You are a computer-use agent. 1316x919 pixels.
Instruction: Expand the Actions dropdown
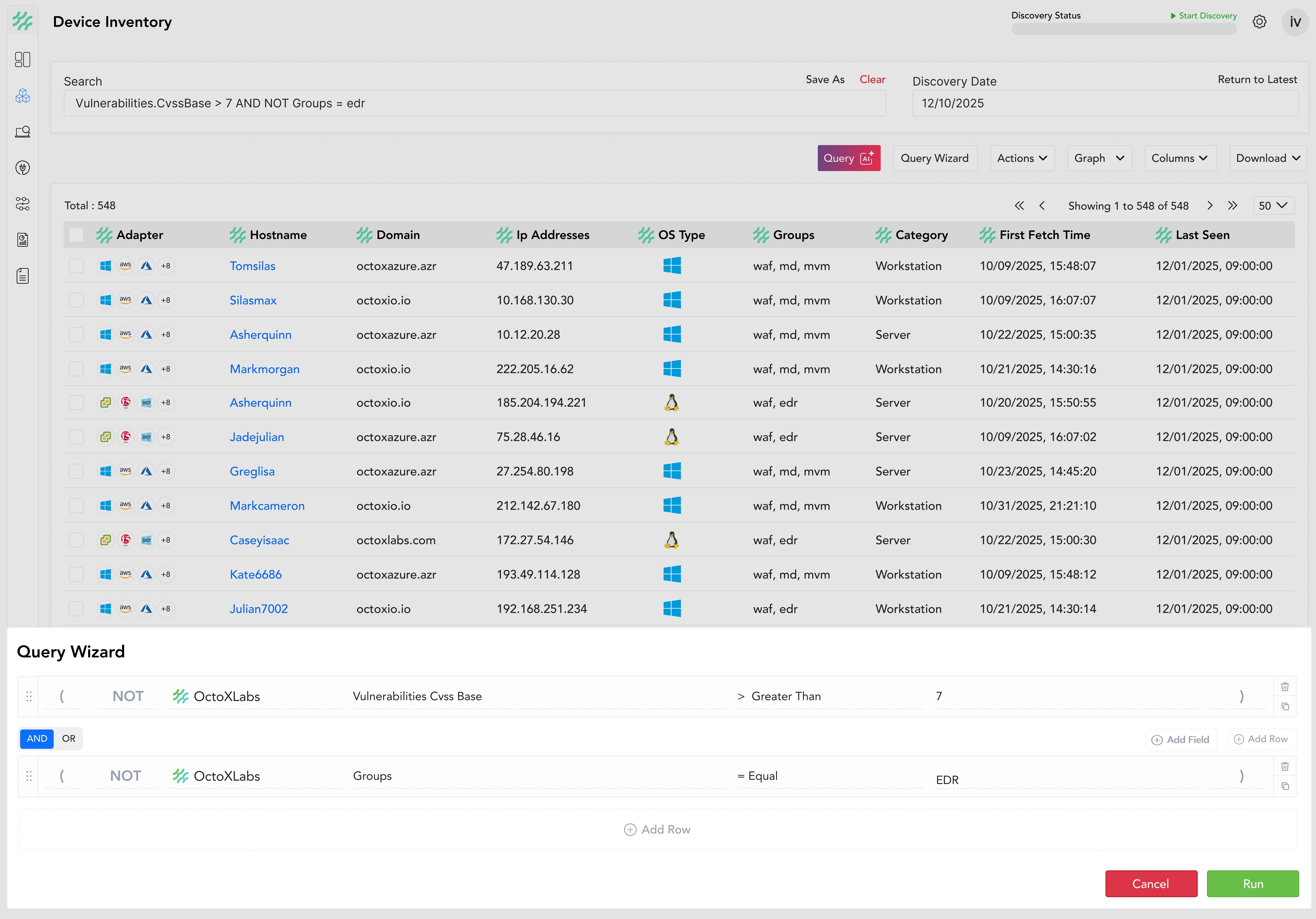point(1022,158)
